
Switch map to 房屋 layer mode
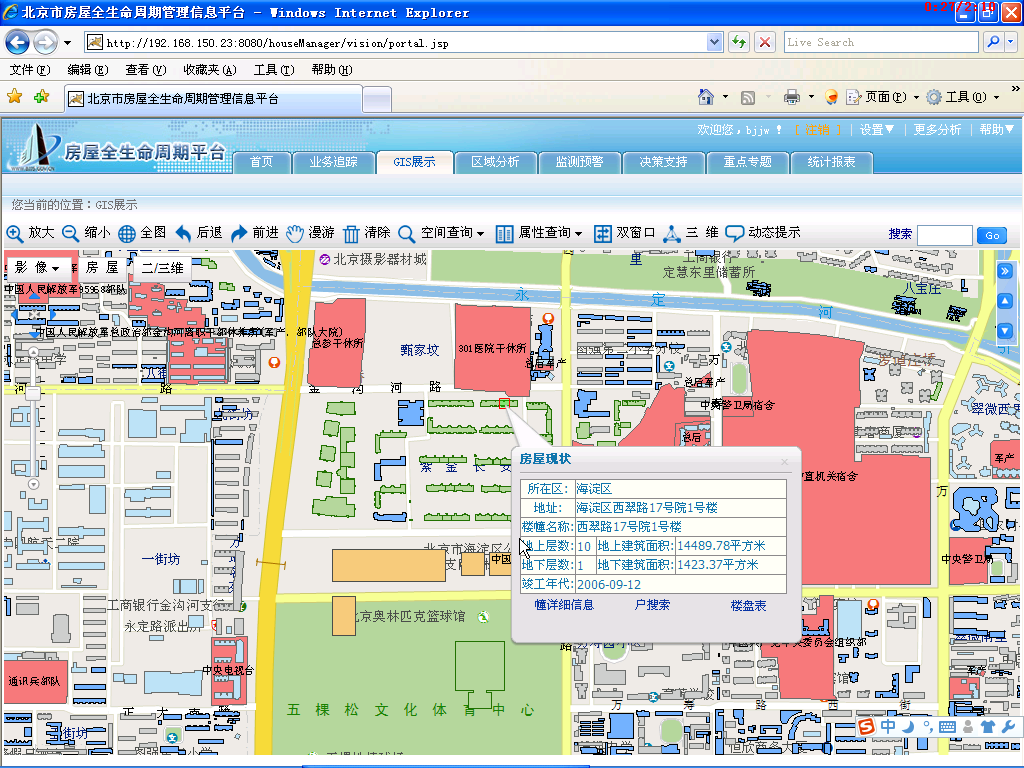point(101,268)
